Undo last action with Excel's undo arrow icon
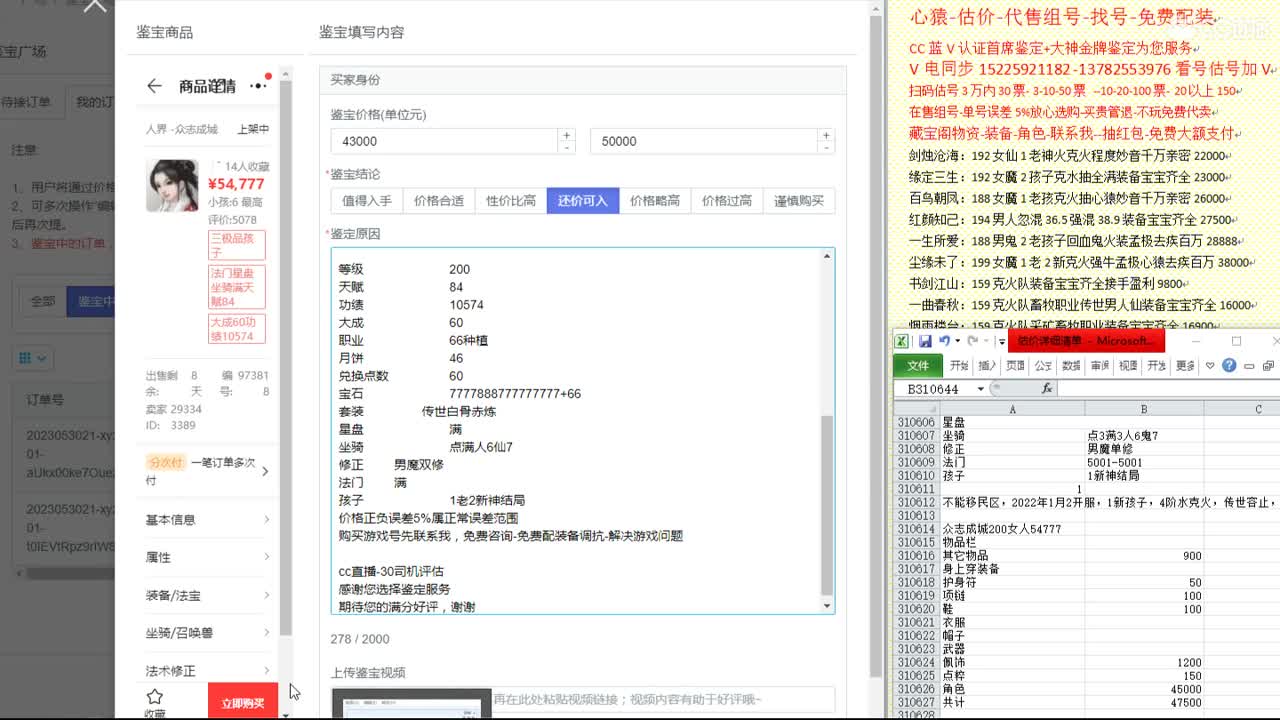Viewport: 1280px width, 720px height. 944,341
